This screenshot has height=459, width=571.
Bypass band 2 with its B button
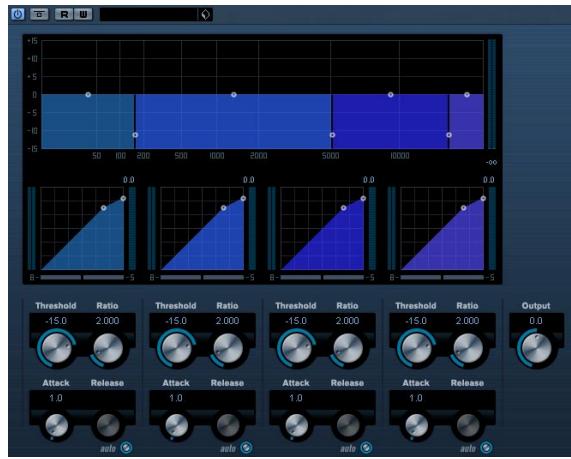coord(152,278)
